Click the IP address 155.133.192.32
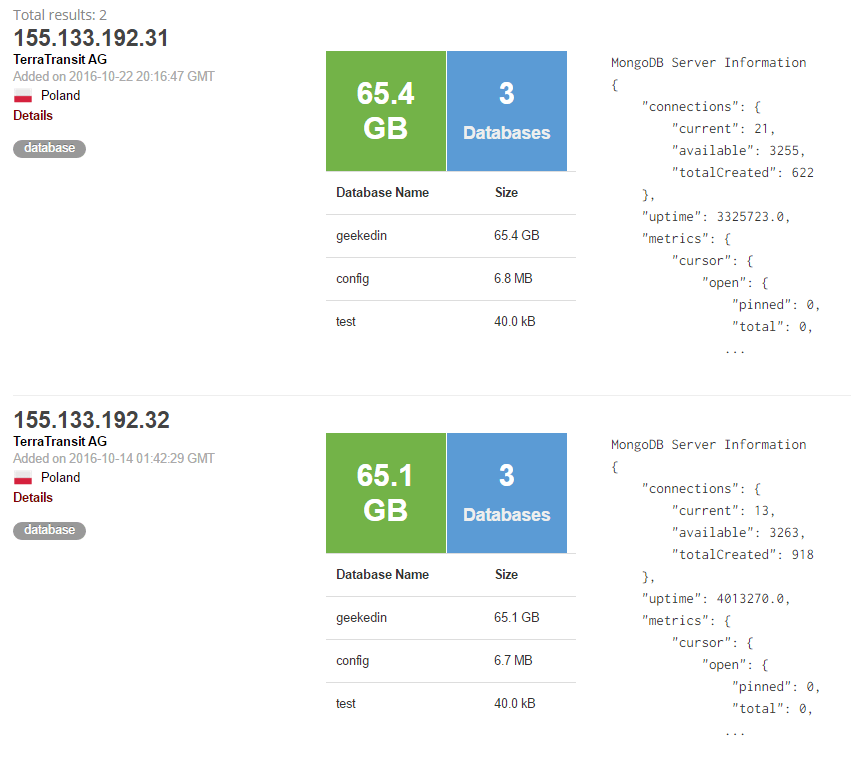 (x=90, y=420)
